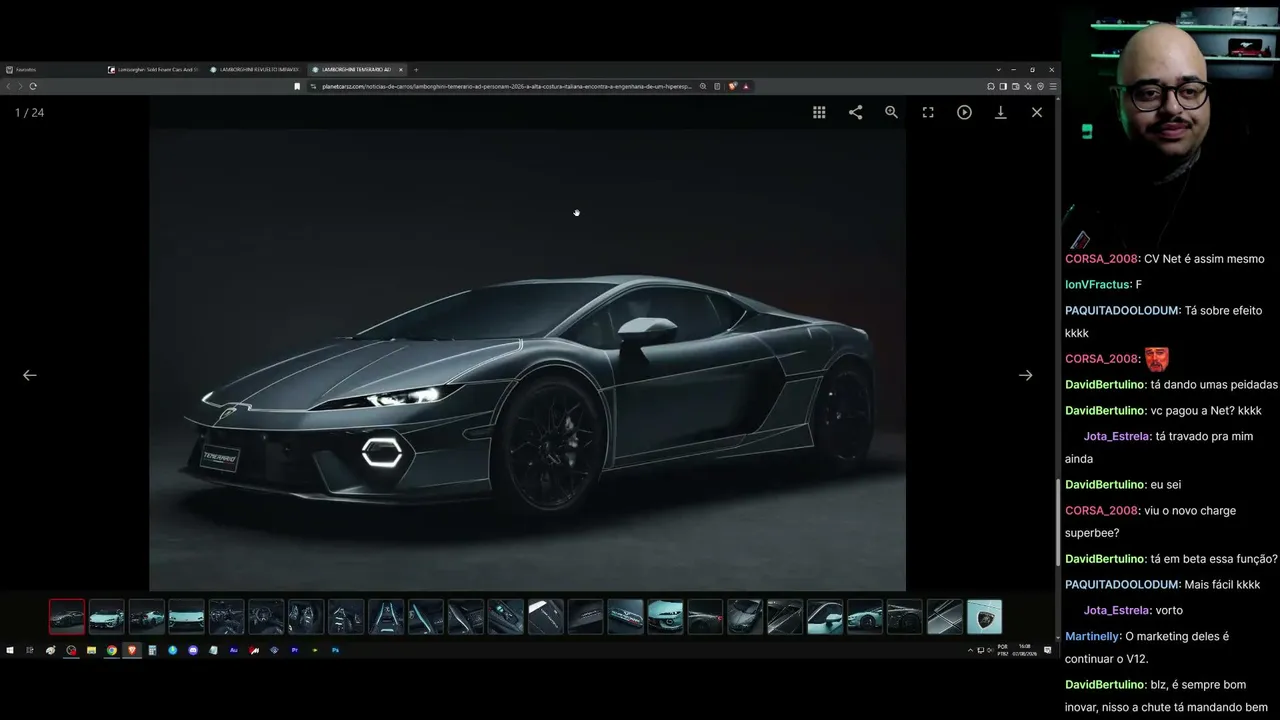Screen dimensions: 1280x720
Task: Open the last thumbnail showing Lamborghini badge
Action: (x=984, y=617)
